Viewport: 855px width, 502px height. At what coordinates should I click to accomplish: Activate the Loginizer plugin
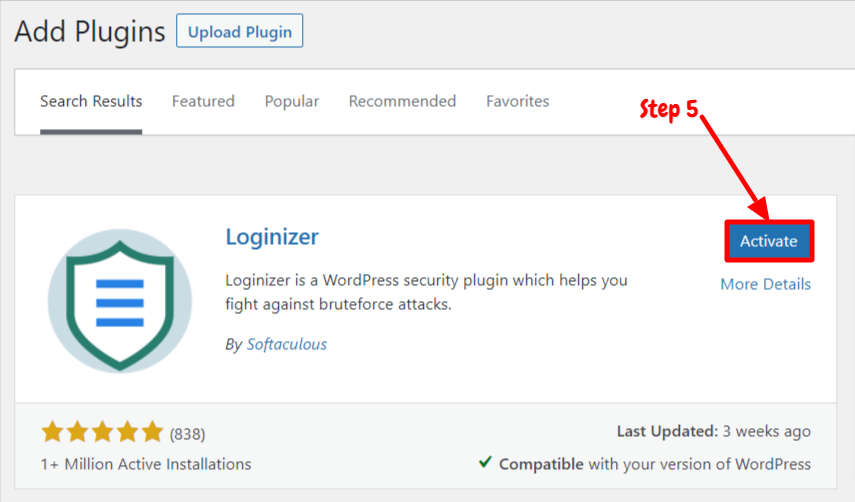point(768,241)
